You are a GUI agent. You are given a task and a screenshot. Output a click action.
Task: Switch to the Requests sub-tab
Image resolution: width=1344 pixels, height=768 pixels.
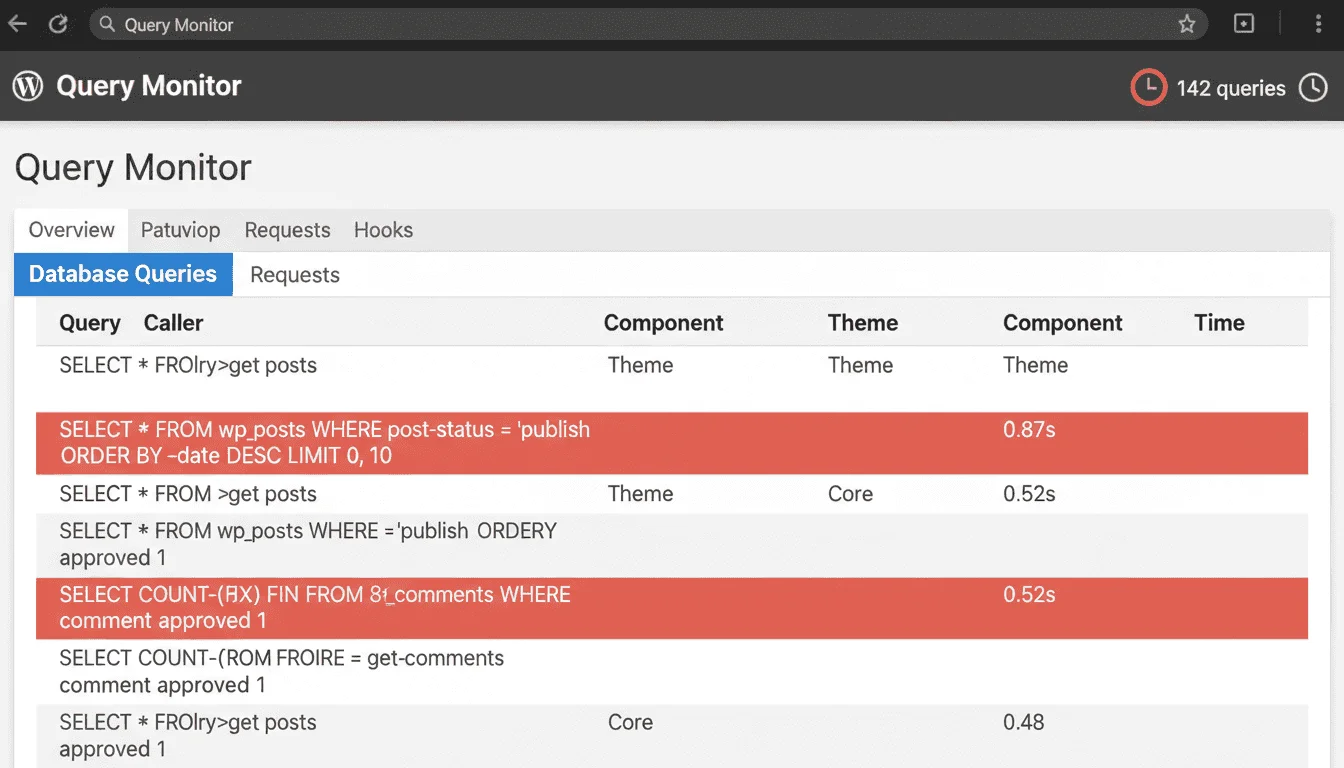(295, 275)
